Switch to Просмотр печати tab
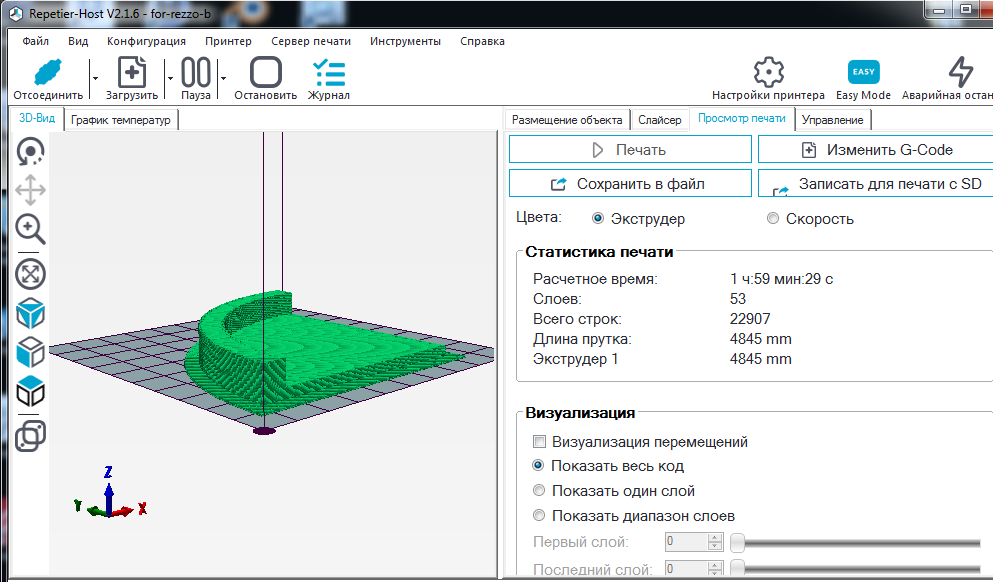The height and width of the screenshot is (582, 993). [742, 118]
